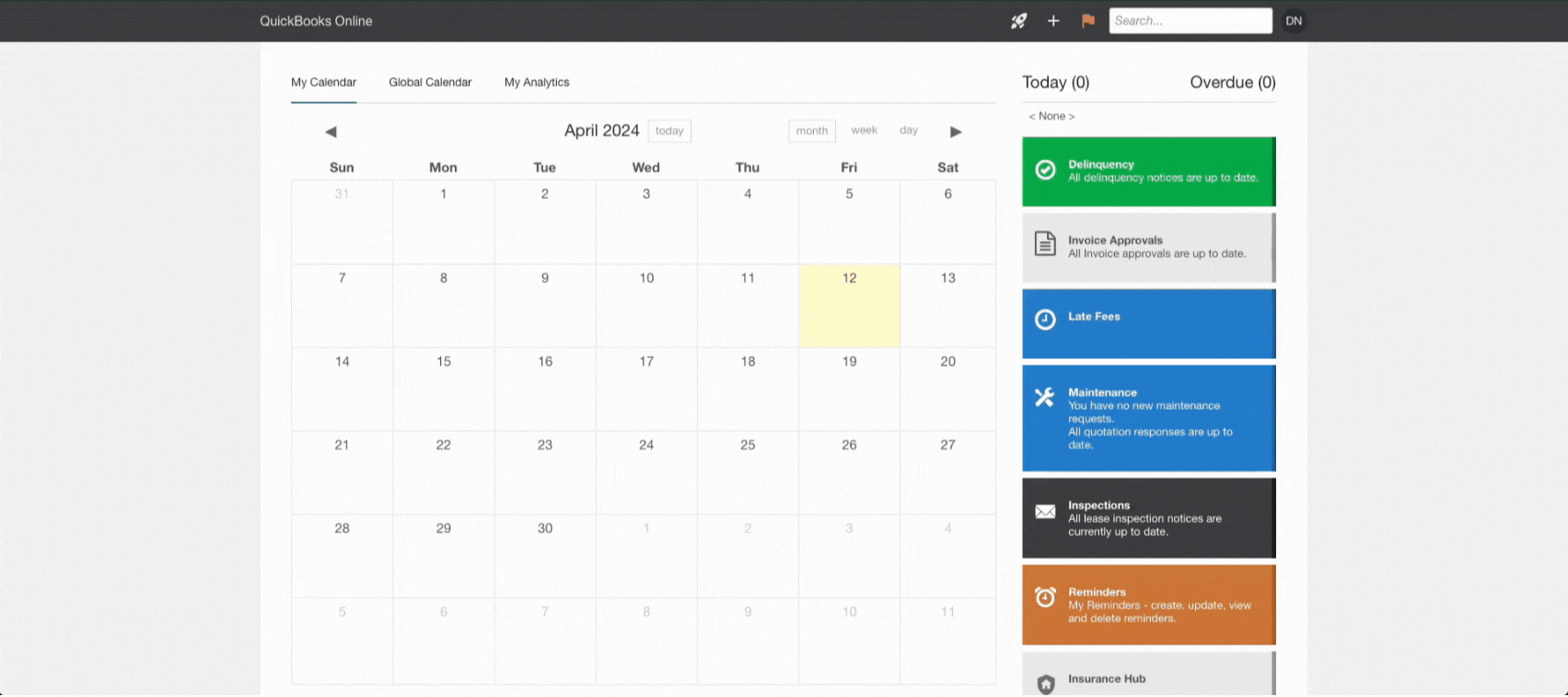Select April 1 on calendar
This screenshot has width=1568, height=697.
pos(444,222)
